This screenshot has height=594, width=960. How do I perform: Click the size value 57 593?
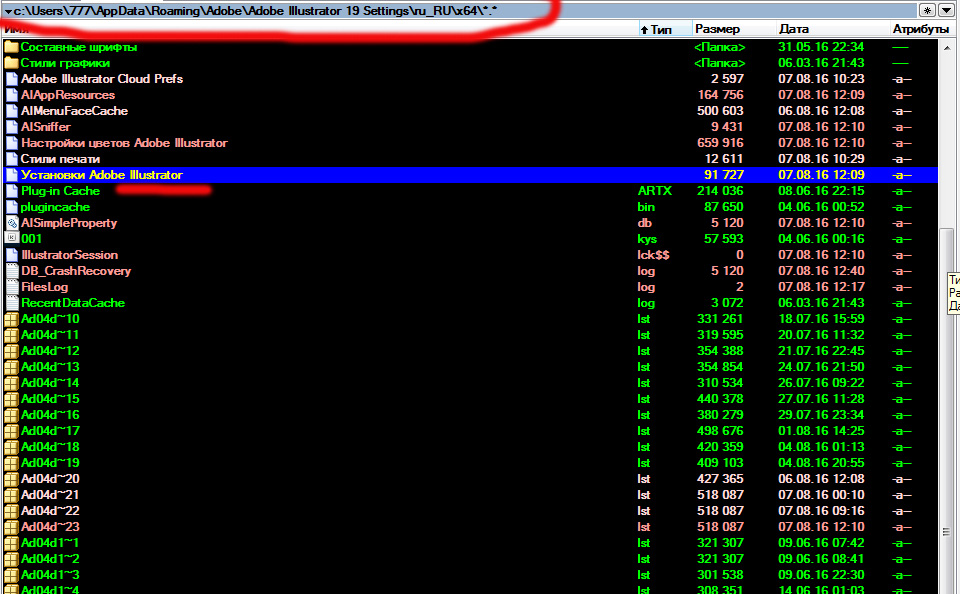[x=724, y=239]
